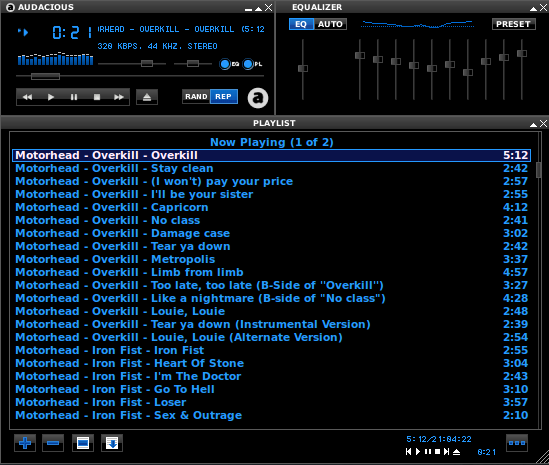Click the previous track button in main player
The width and height of the screenshot is (549, 465).
tap(27, 97)
